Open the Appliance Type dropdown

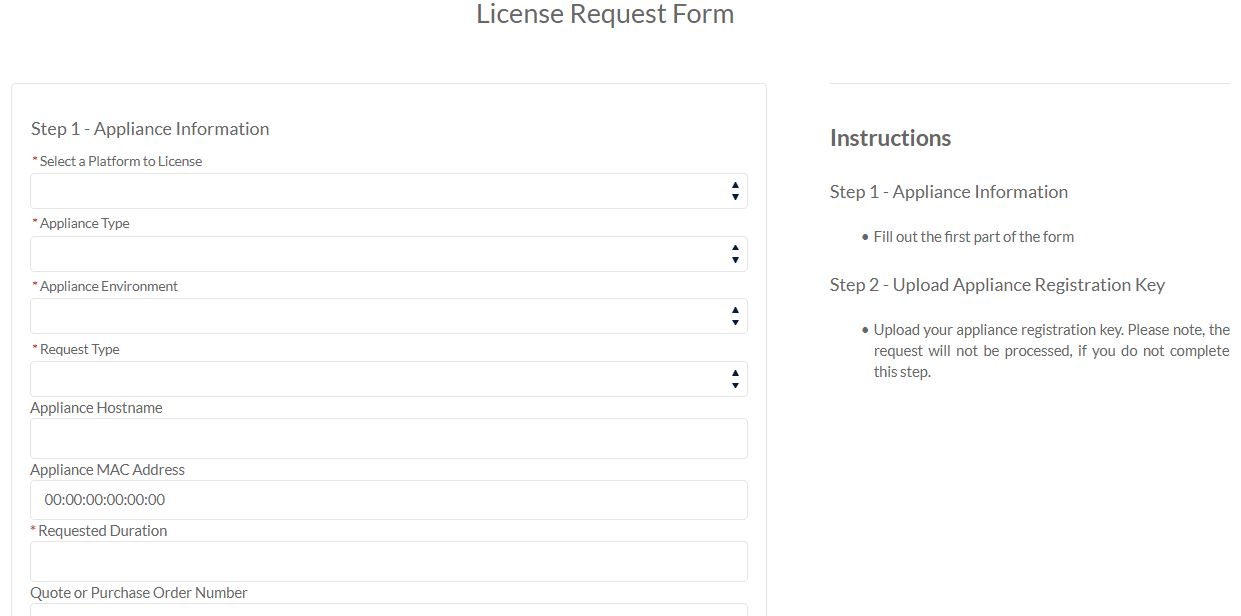point(389,254)
